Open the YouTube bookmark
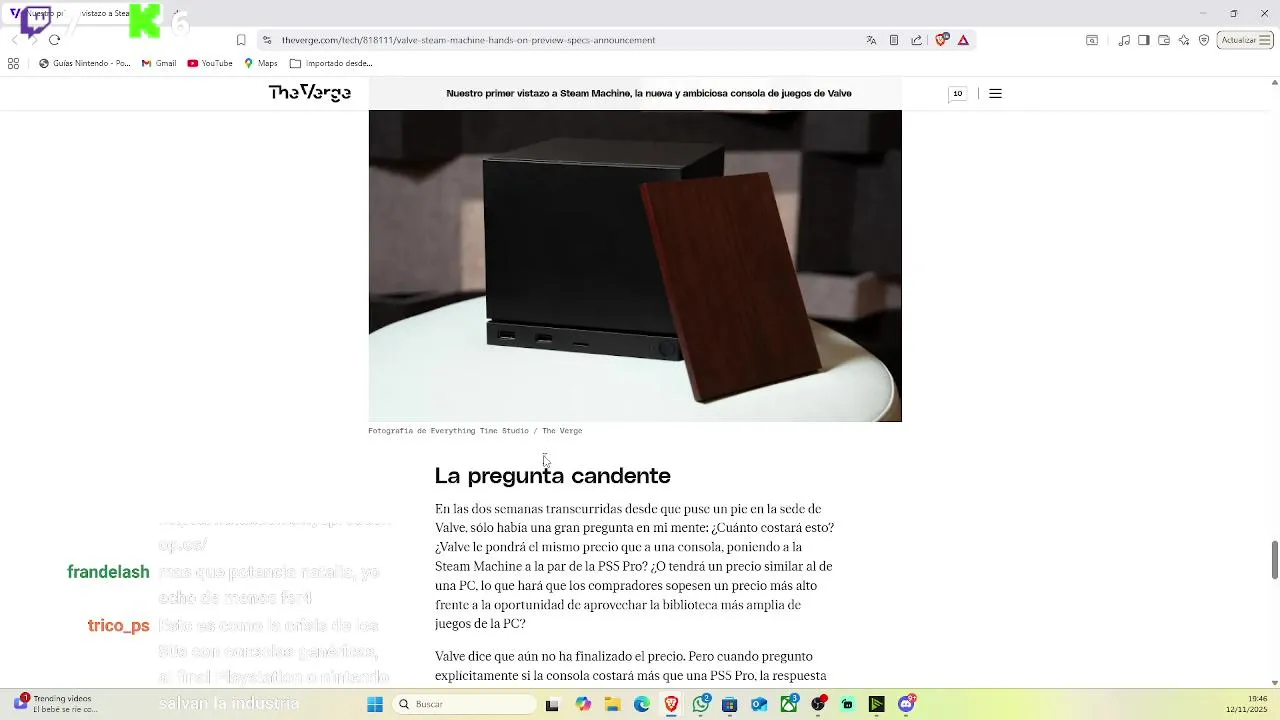The height and width of the screenshot is (720, 1280). 210,63
